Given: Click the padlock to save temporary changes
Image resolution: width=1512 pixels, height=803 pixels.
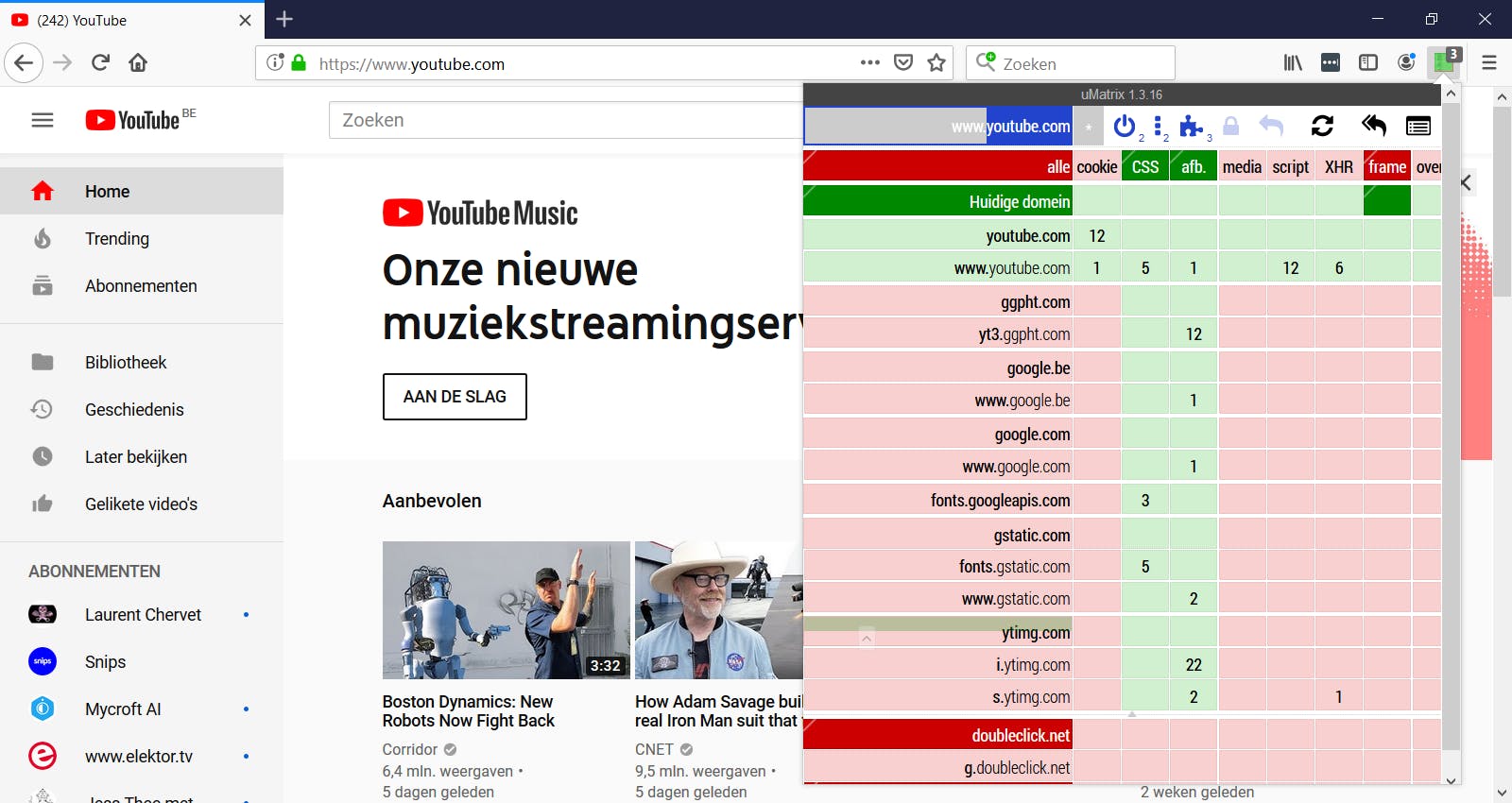Looking at the screenshot, I should (x=1230, y=126).
